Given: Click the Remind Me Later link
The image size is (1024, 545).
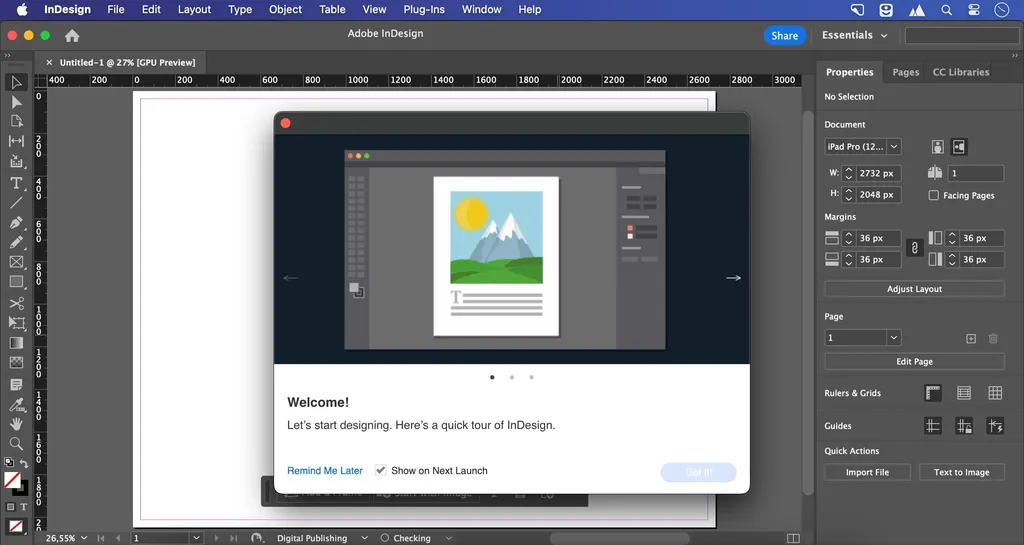Looking at the screenshot, I should tap(325, 471).
